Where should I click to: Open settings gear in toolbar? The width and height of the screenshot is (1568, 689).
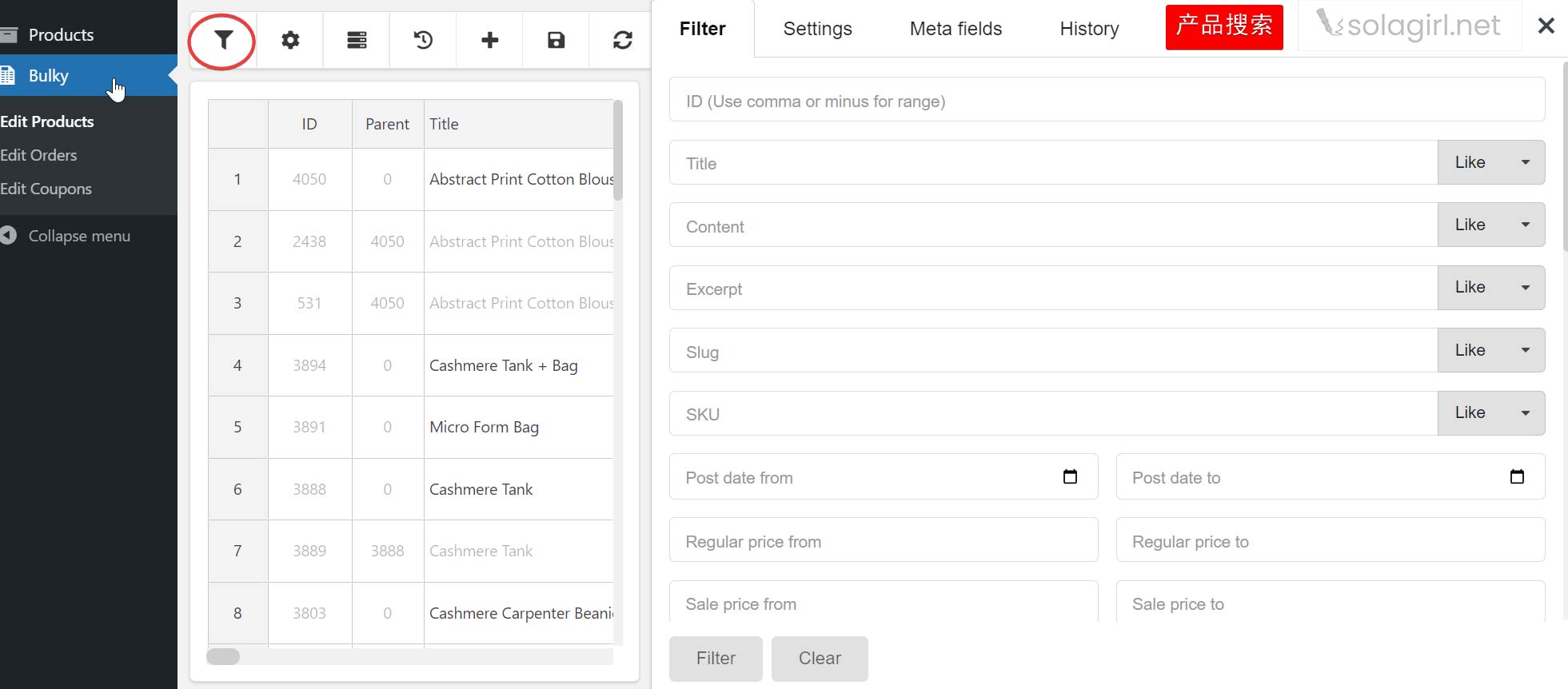click(290, 40)
